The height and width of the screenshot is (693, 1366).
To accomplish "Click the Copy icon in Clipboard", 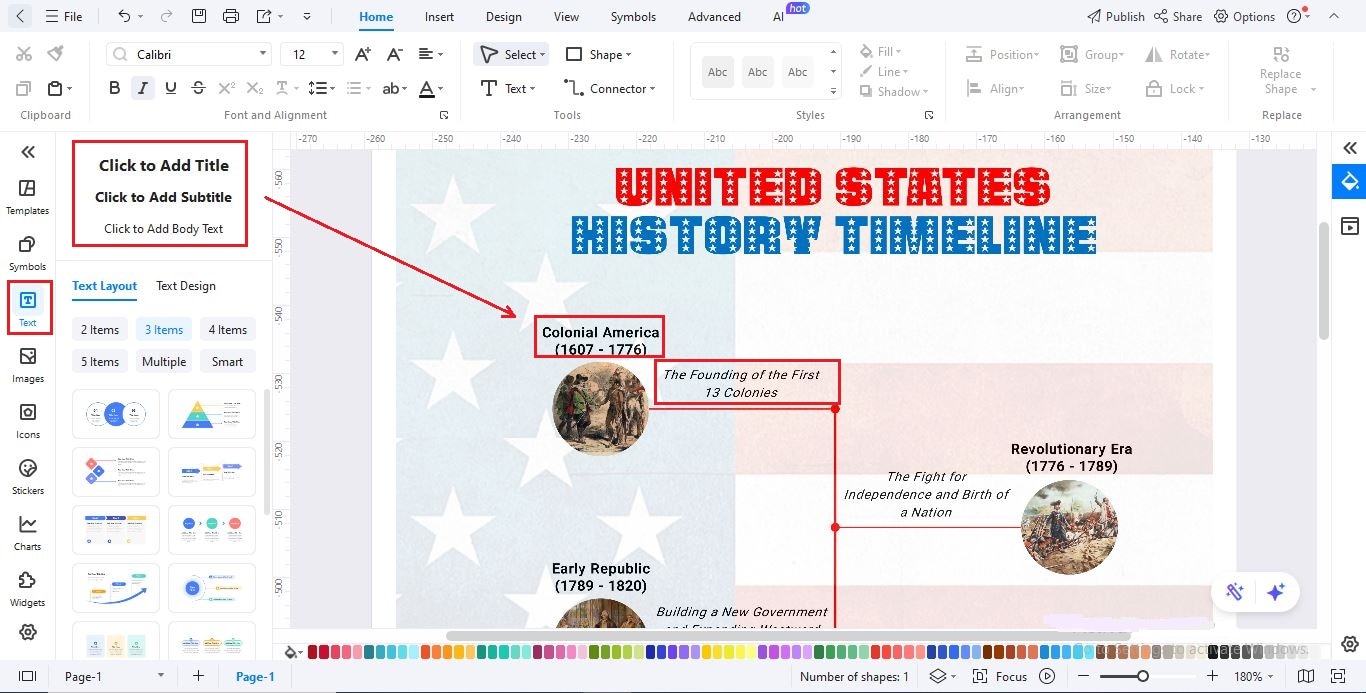I will 24,88.
